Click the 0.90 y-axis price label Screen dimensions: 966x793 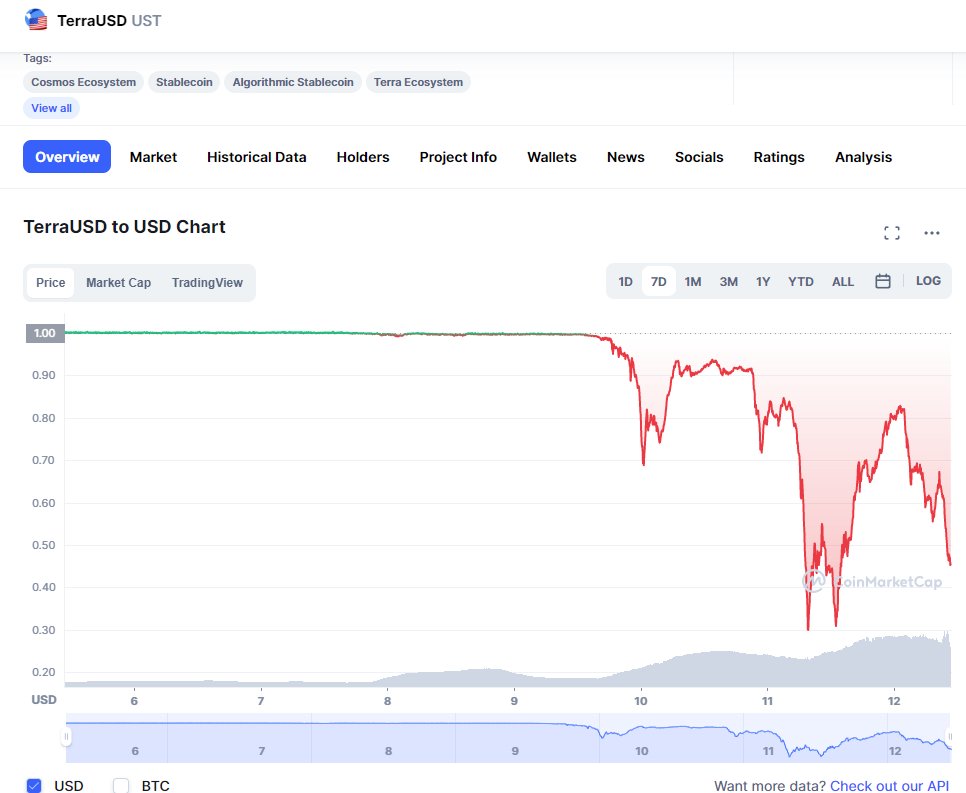[44, 375]
